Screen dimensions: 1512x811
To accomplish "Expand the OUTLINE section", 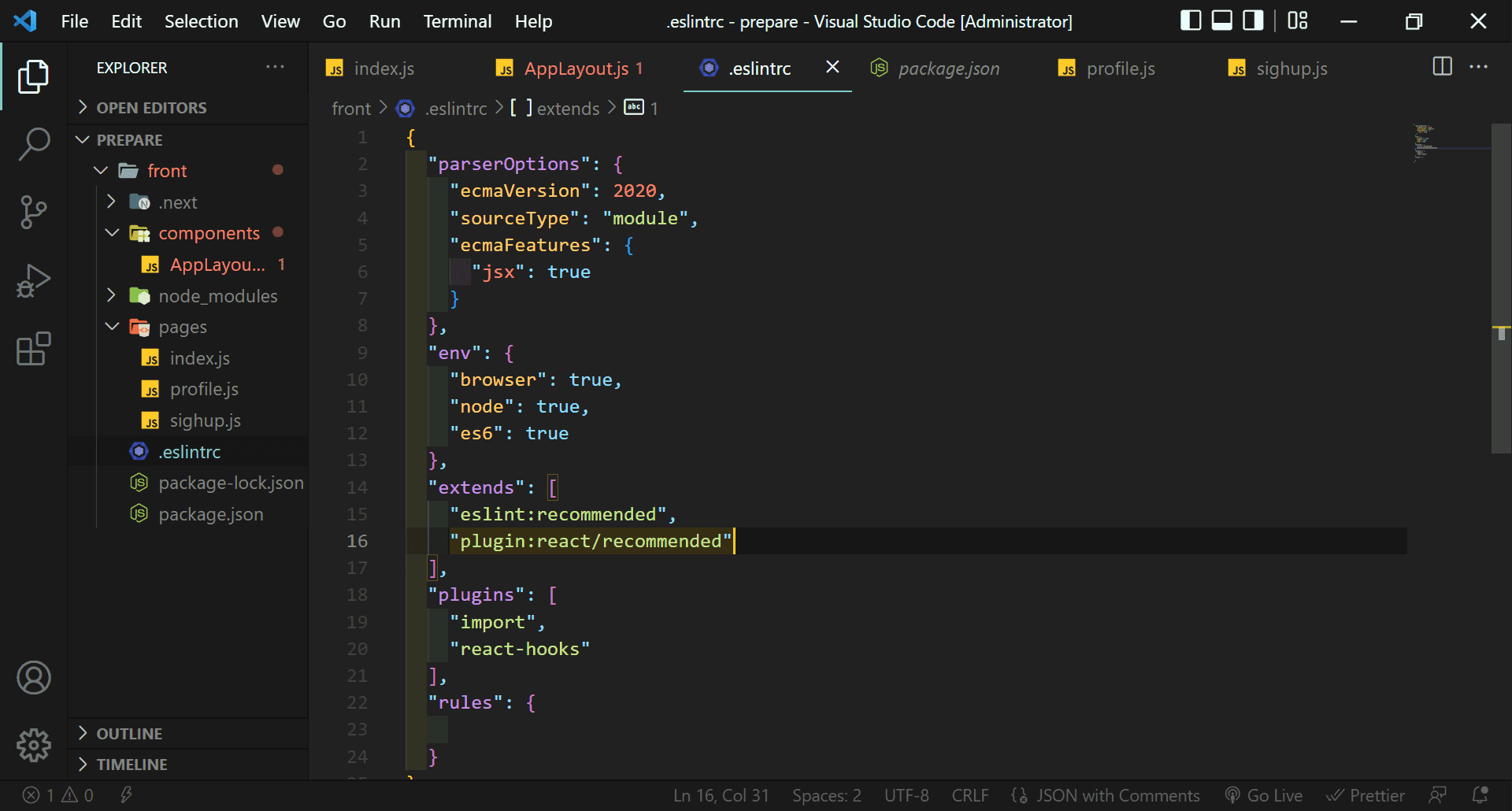I will click(x=129, y=734).
